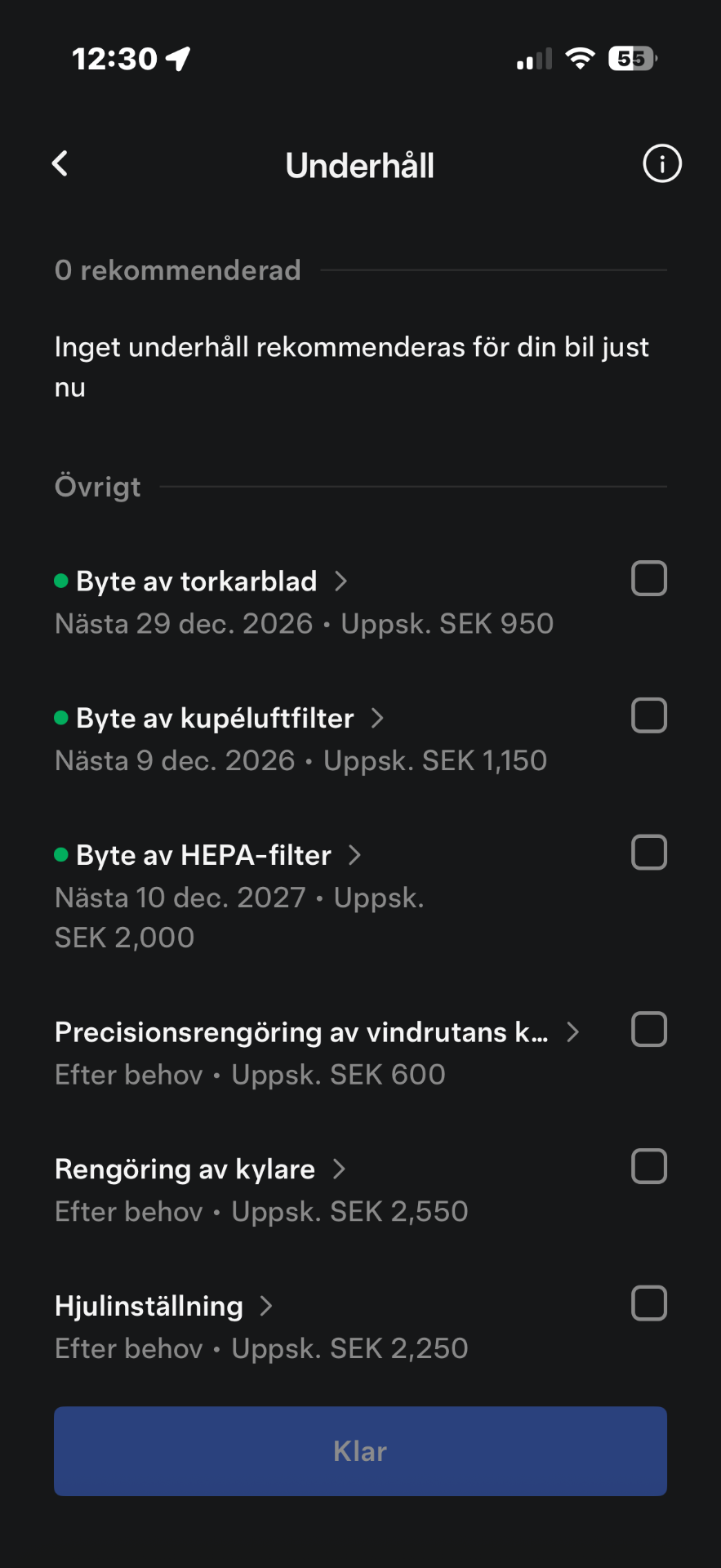Tap the cellular signal bars icon
This screenshot has width=721, height=1568.
534,60
